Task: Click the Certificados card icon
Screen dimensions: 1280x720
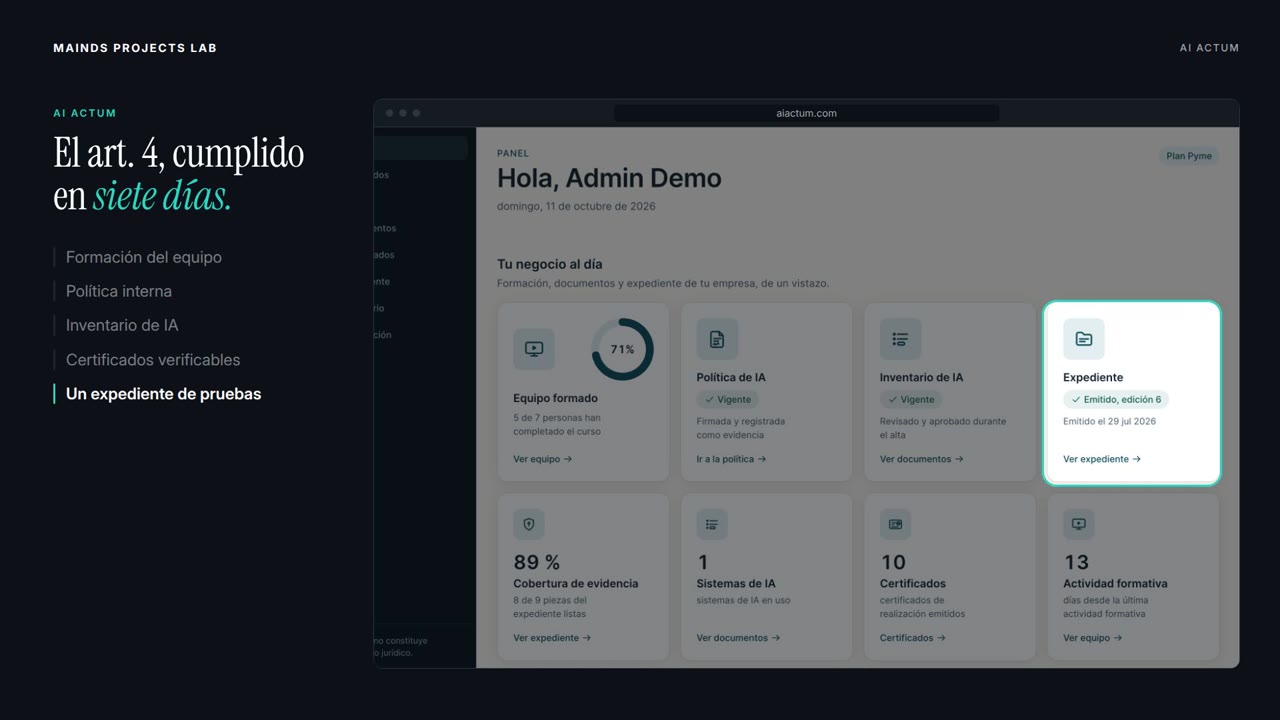Action: pos(895,524)
